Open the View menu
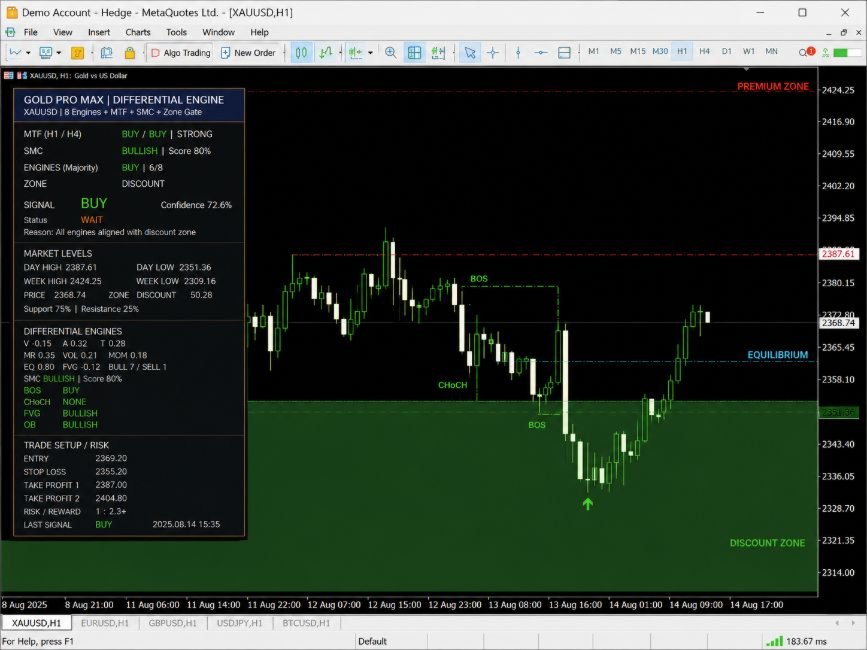The width and height of the screenshot is (867, 650). (62, 32)
